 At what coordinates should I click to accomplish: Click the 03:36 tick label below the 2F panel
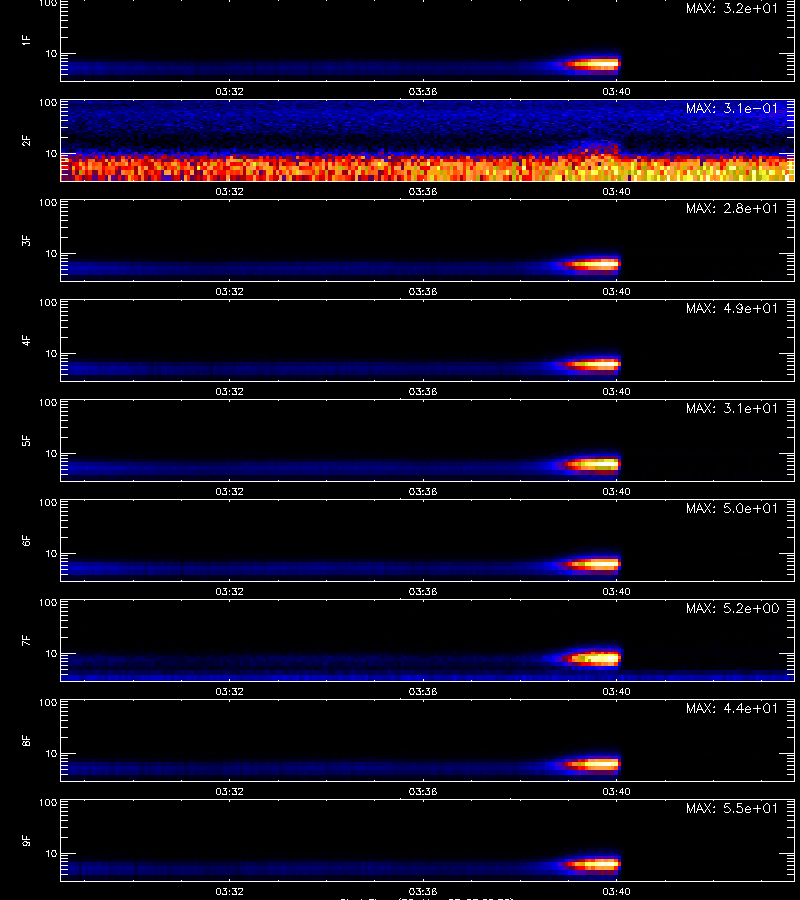click(x=423, y=192)
